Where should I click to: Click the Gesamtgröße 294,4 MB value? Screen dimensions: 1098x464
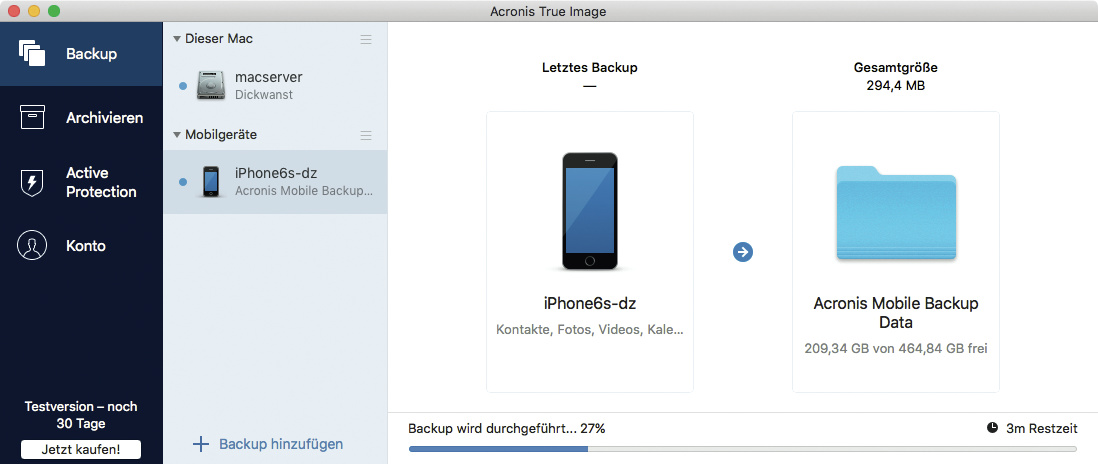pyautogui.click(x=896, y=86)
